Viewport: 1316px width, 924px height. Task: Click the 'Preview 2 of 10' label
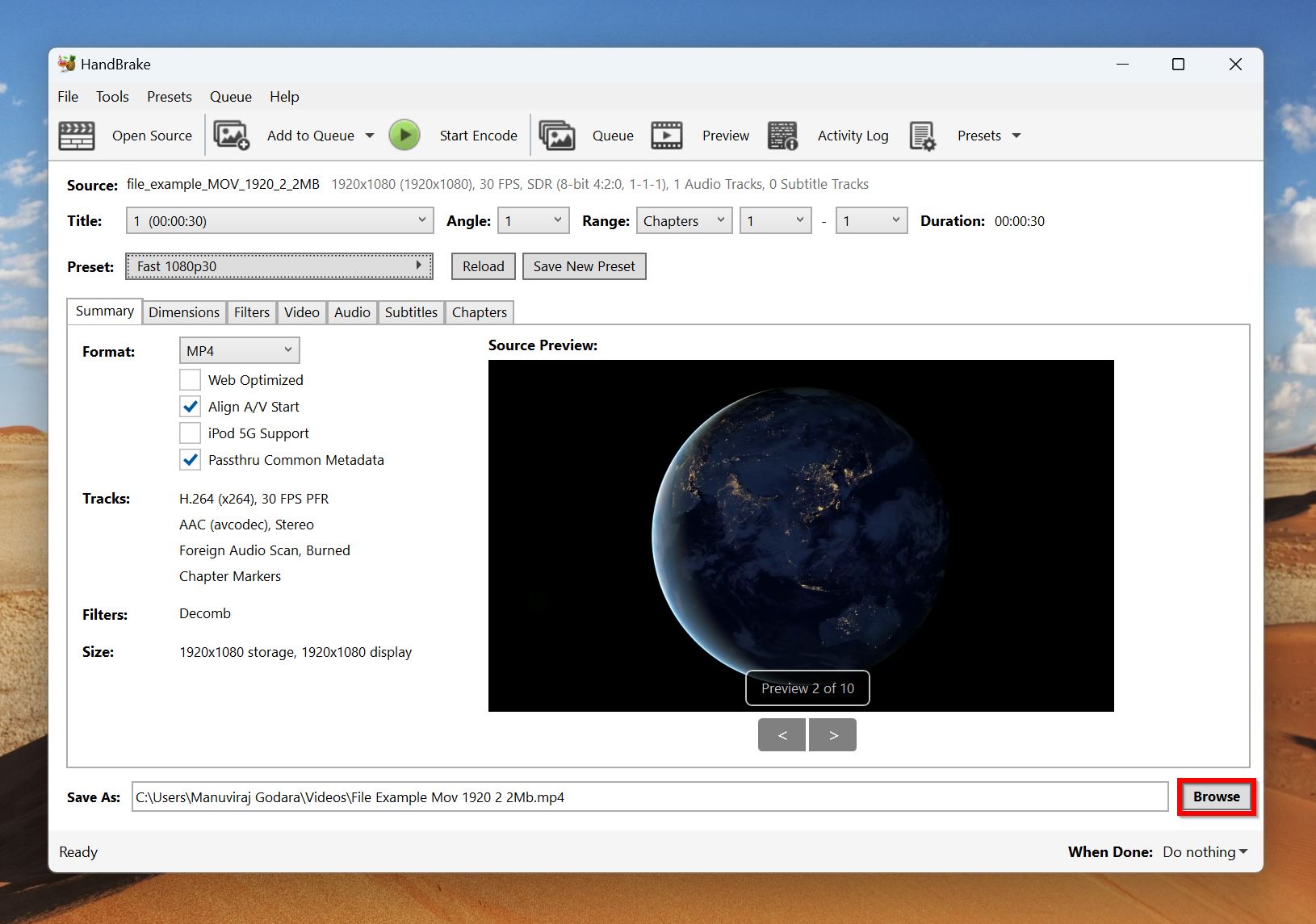(x=807, y=688)
